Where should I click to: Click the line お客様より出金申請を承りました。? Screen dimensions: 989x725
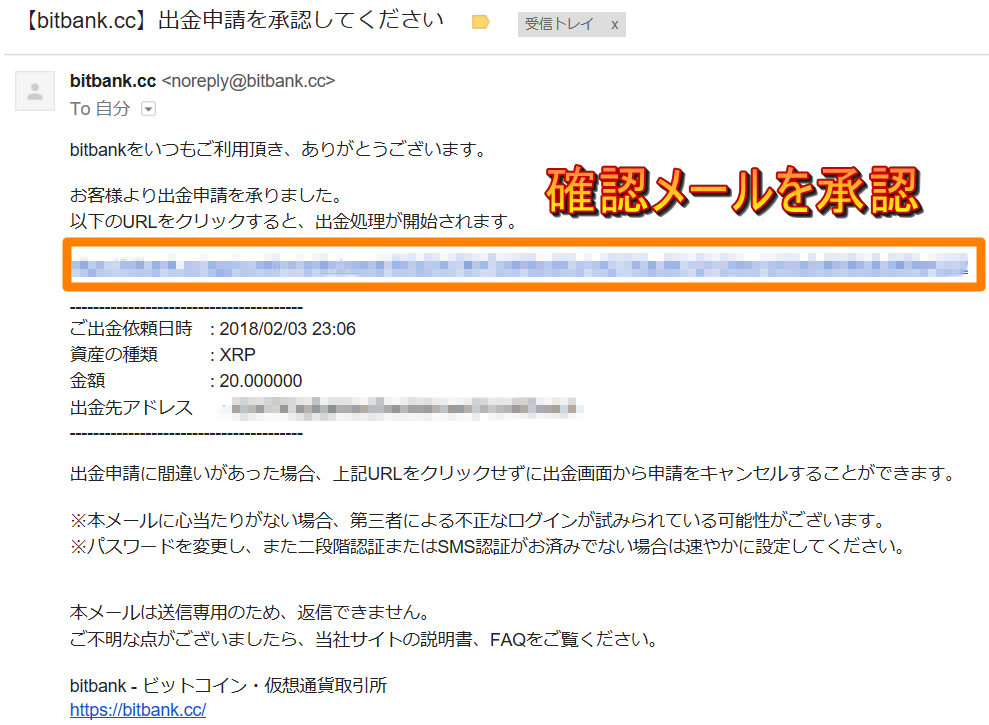coord(206,196)
